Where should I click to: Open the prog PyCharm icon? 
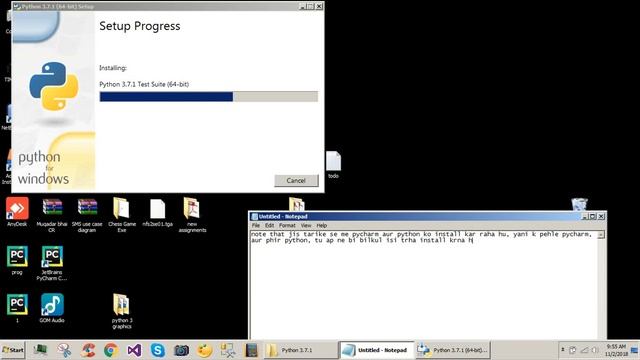click(x=17, y=260)
